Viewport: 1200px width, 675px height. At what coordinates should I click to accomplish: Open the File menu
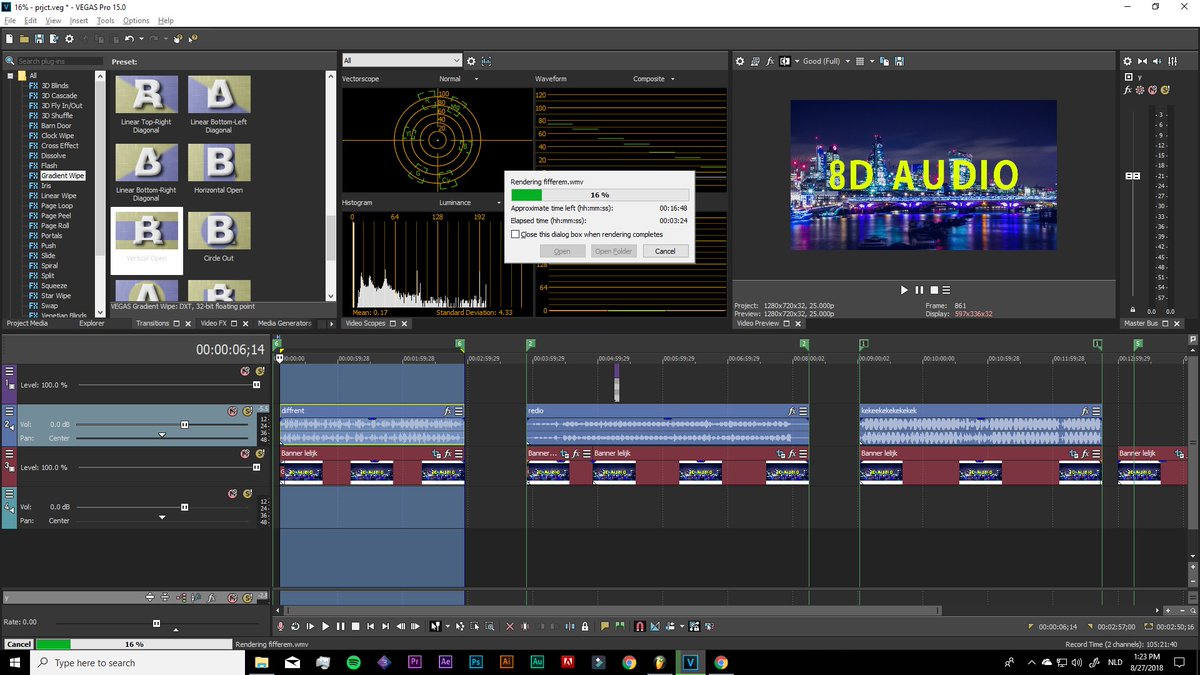(x=10, y=20)
